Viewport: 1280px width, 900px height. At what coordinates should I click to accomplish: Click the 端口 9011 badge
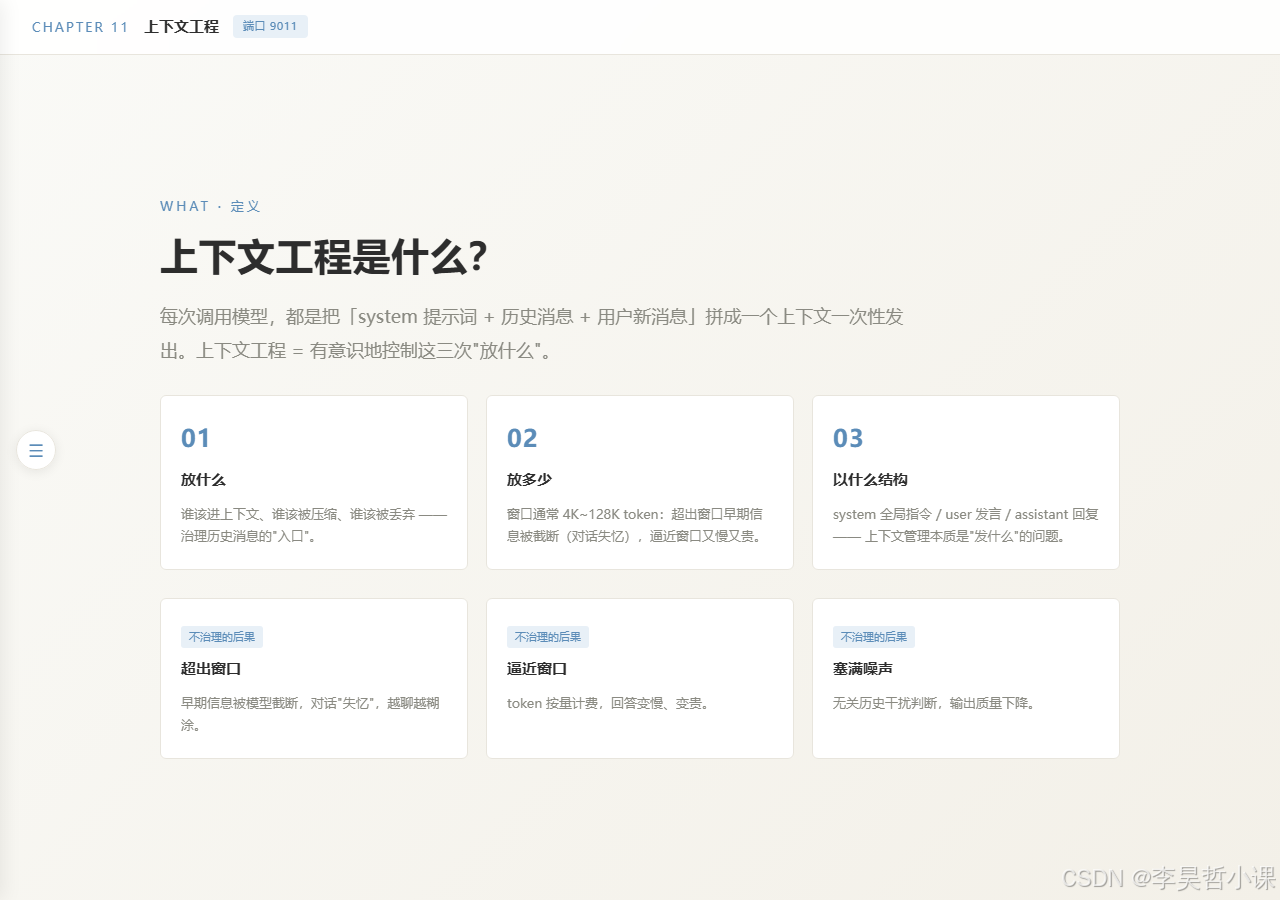click(270, 26)
